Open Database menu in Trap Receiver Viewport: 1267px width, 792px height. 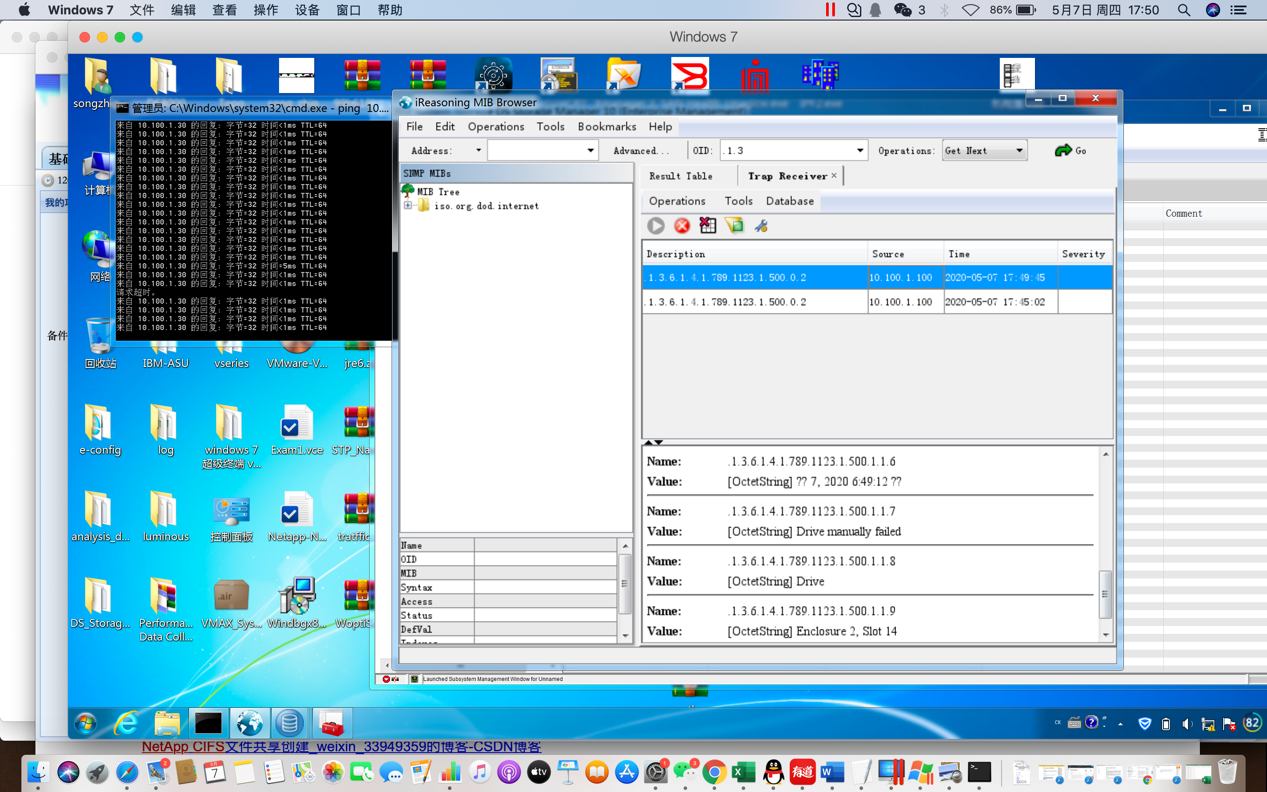click(789, 201)
